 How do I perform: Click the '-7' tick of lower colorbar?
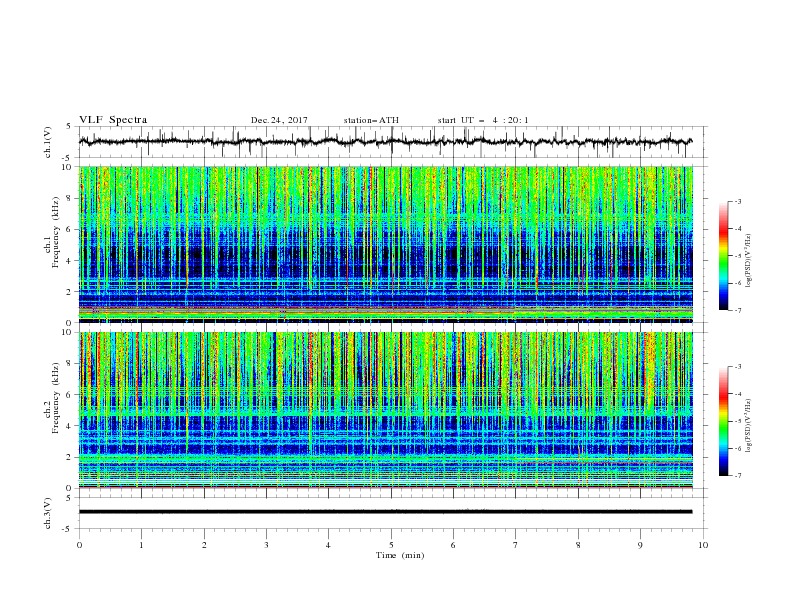point(738,475)
